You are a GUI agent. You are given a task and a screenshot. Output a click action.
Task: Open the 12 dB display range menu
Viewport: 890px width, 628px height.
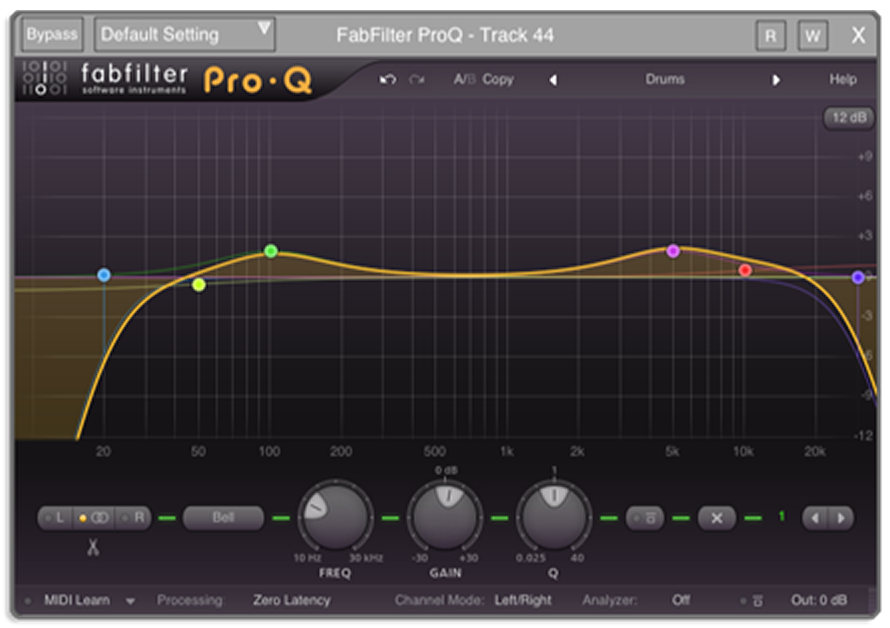(849, 118)
